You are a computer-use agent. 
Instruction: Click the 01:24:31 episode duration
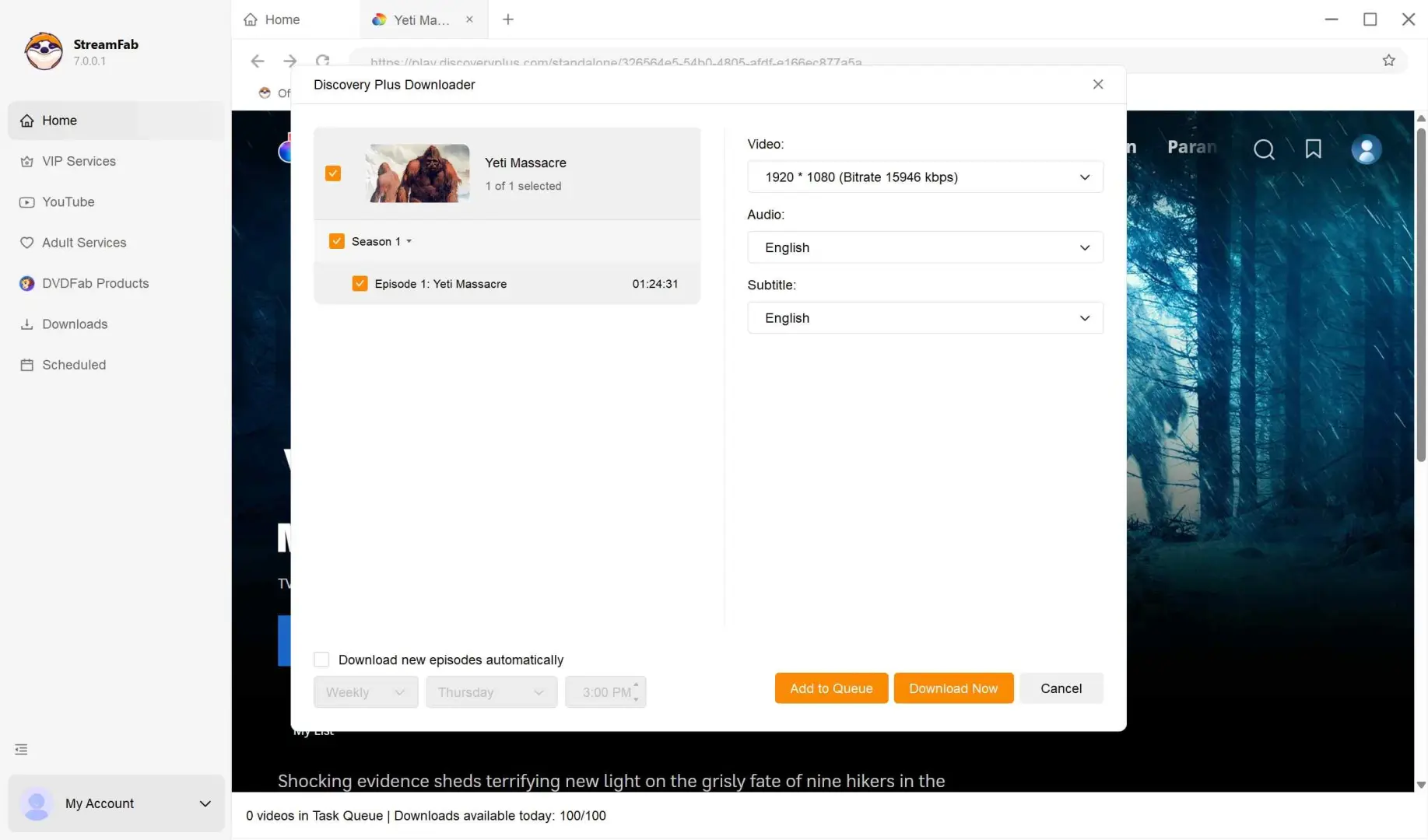(x=654, y=284)
